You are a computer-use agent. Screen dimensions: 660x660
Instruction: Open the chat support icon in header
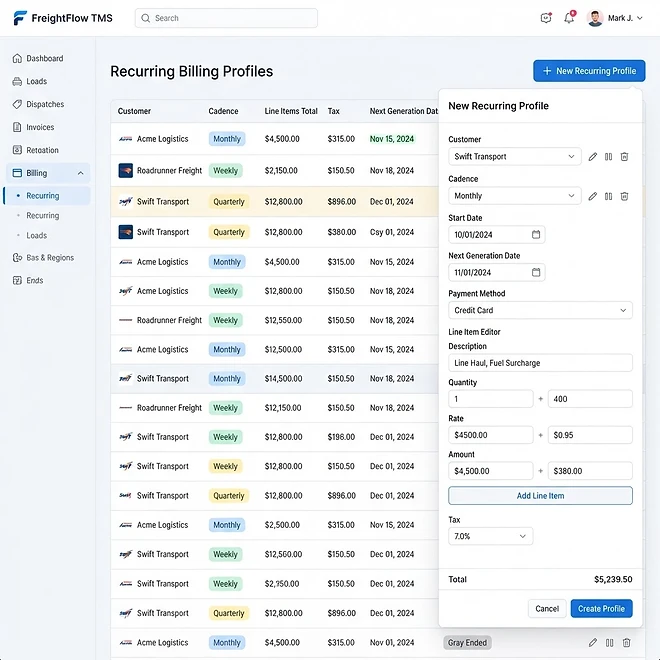point(546,18)
